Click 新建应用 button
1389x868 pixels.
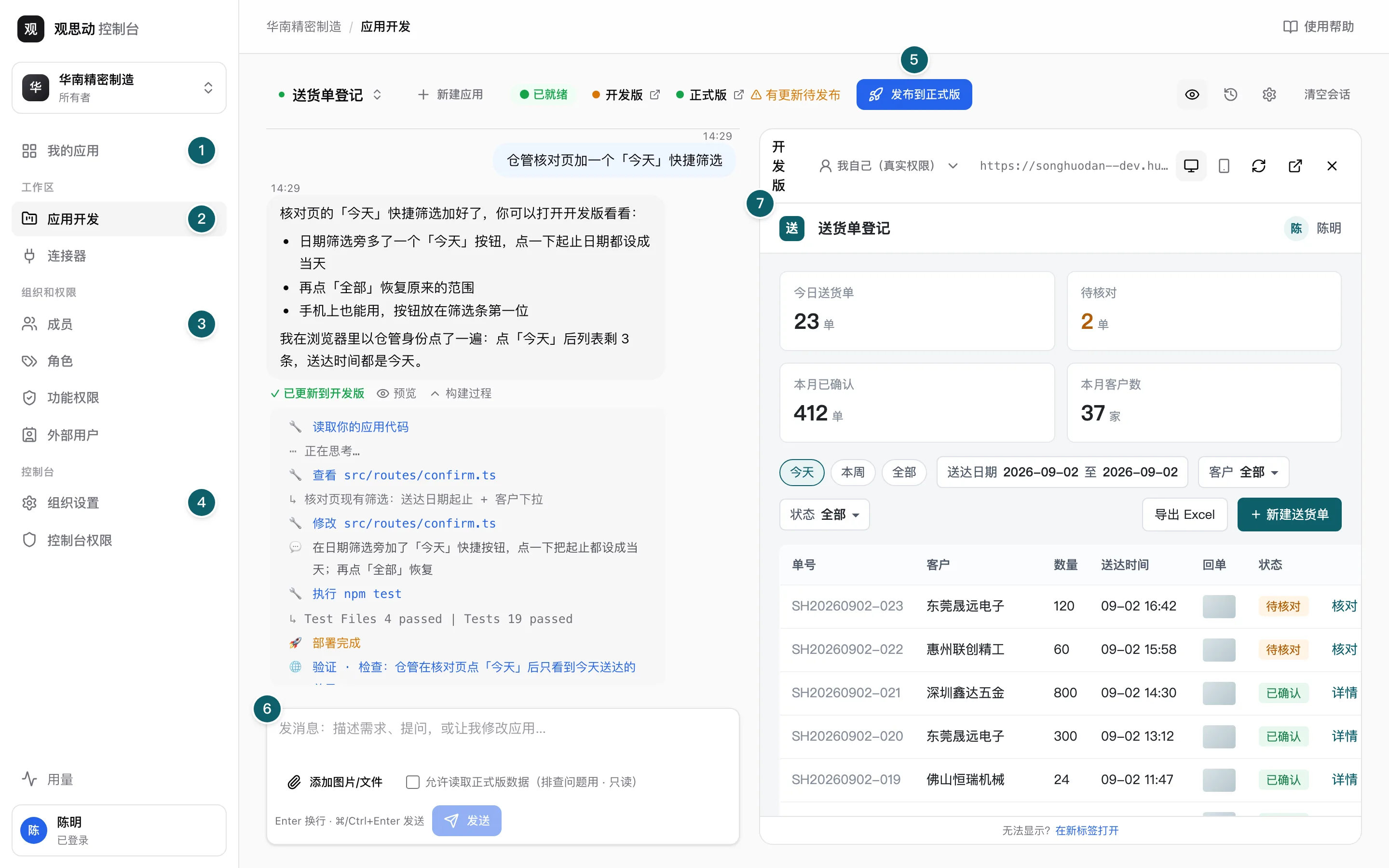click(450, 95)
